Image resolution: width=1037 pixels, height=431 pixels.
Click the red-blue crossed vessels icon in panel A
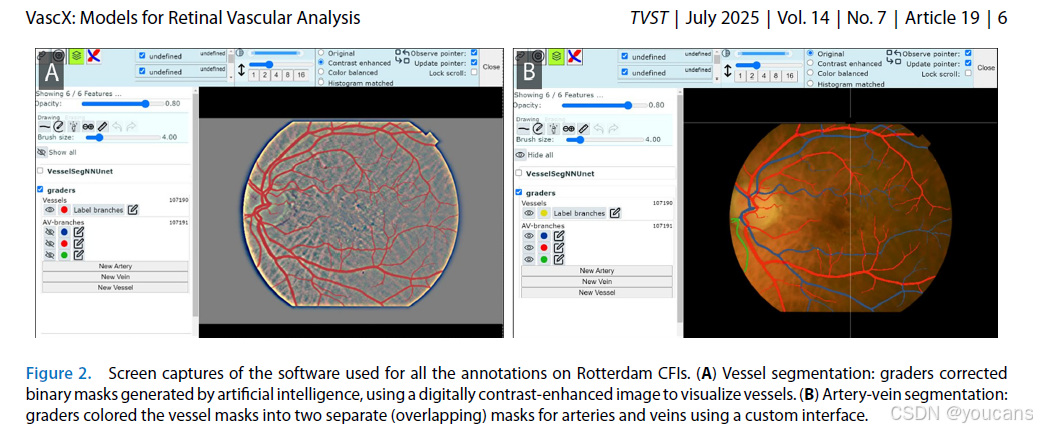pyautogui.click(x=94, y=56)
